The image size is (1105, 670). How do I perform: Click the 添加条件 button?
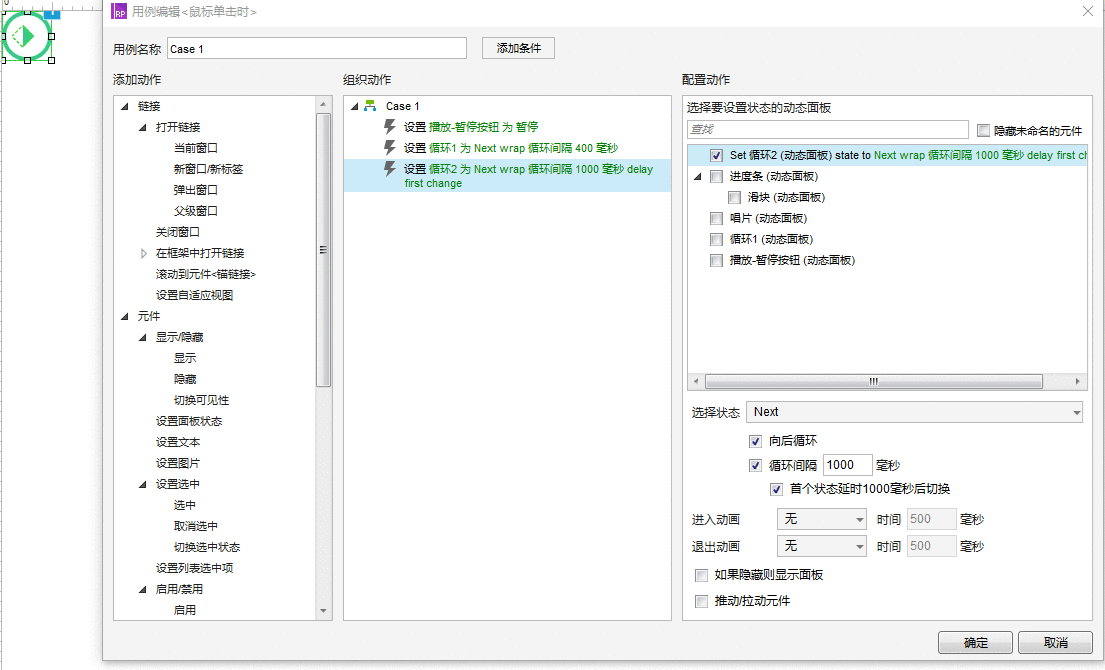(x=519, y=48)
